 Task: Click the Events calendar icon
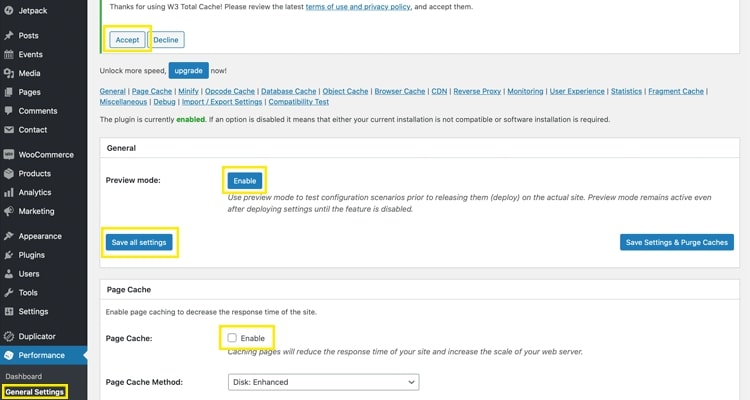(x=9, y=55)
